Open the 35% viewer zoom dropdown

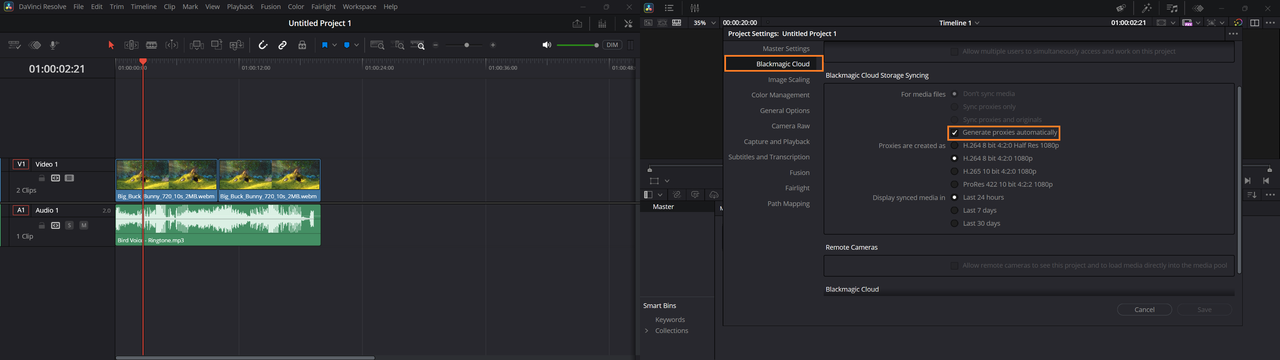[x=703, y=22]
